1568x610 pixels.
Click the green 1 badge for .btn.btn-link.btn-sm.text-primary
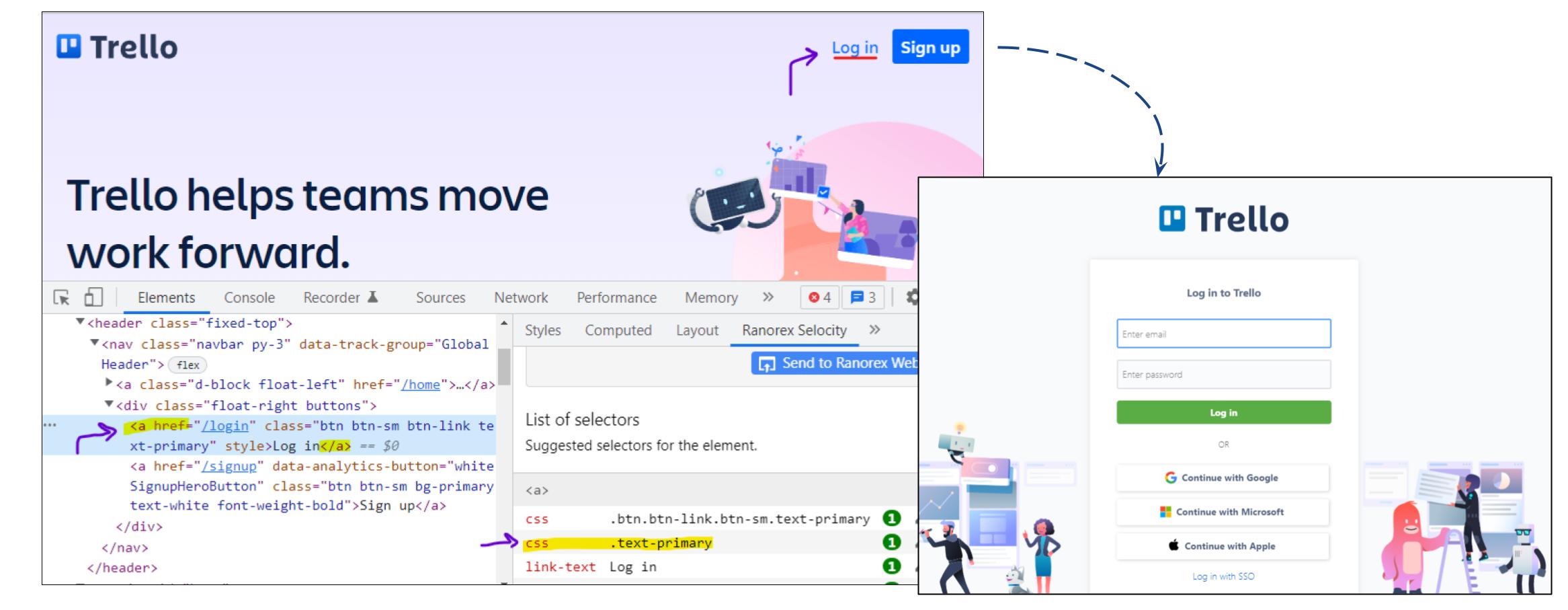tap(891, 519)
